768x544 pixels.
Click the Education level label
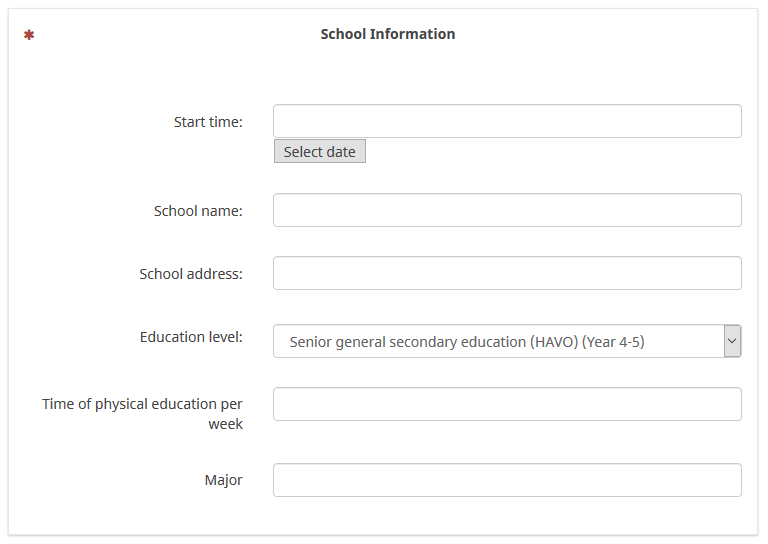[191, 337]
